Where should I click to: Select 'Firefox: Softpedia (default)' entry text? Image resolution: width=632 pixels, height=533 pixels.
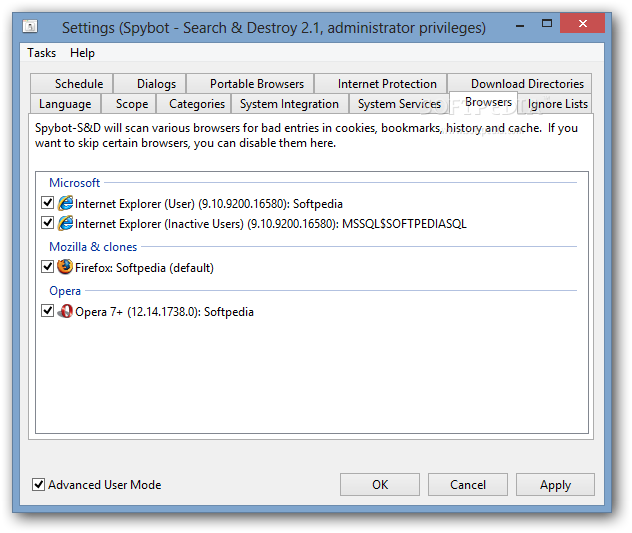click(x=144, y=268)
